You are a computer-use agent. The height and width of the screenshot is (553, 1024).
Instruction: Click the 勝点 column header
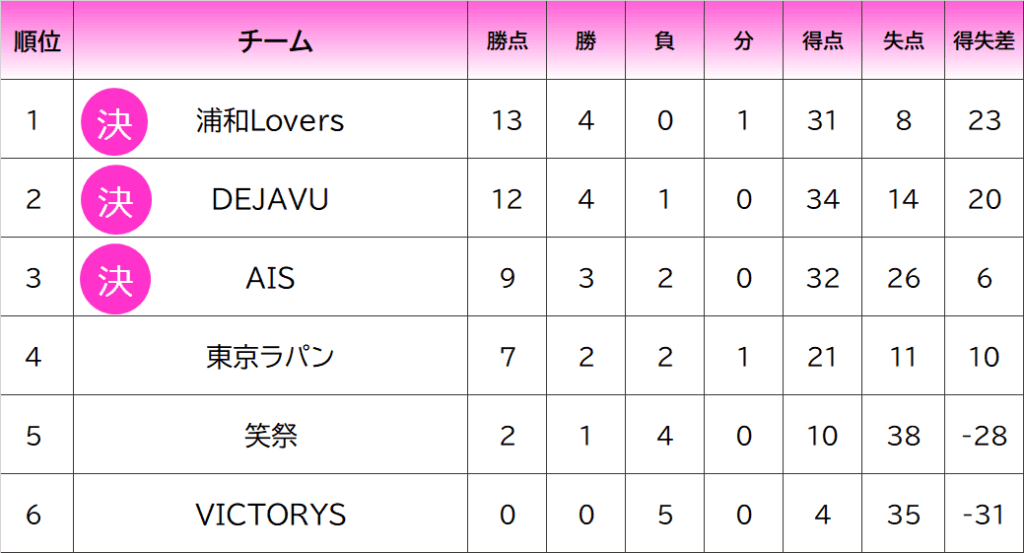coord(507,41)
